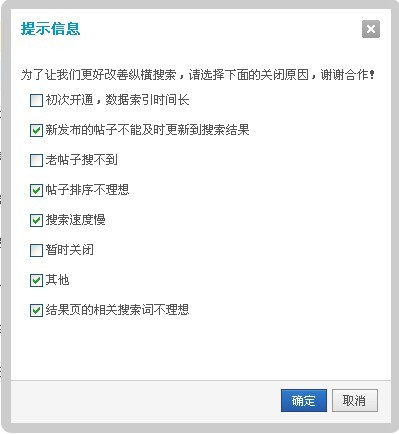Click the 提示信息 dialog title

pos(51,29)
